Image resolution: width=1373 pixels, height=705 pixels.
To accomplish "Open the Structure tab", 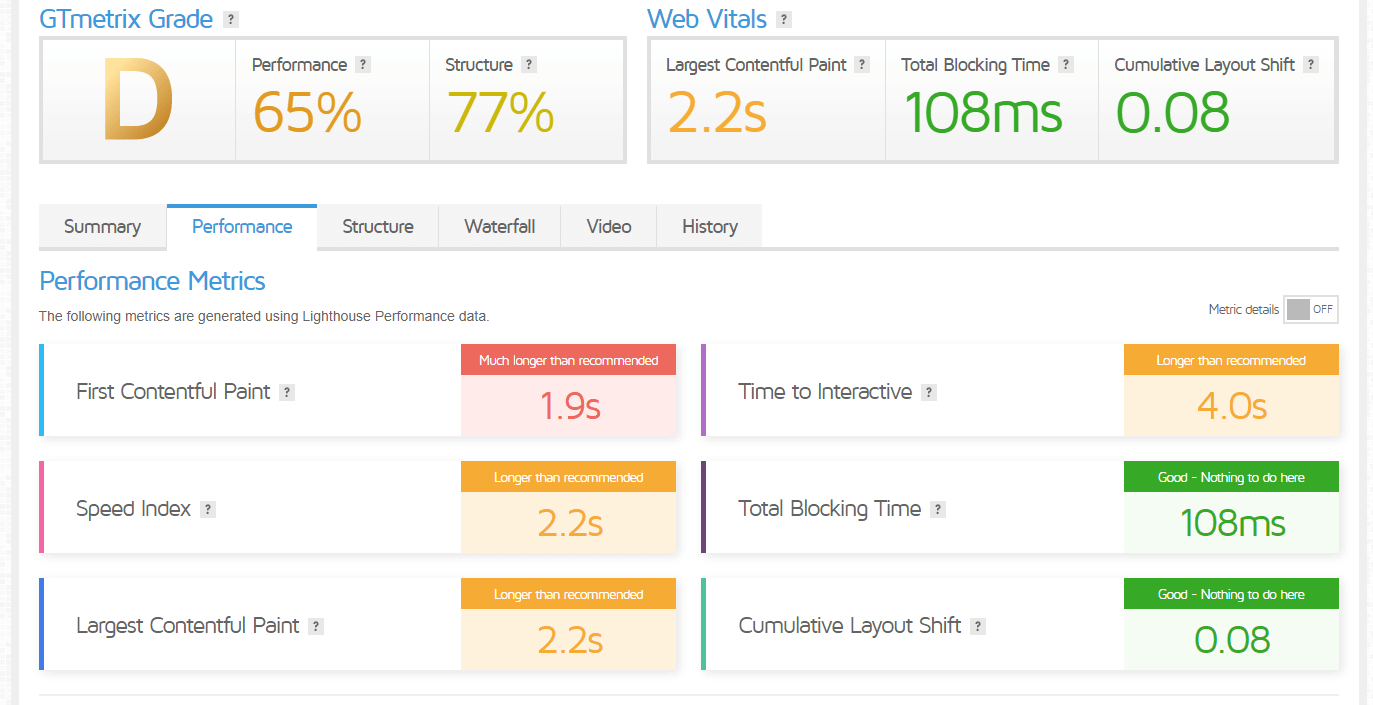I will [377, 227].
